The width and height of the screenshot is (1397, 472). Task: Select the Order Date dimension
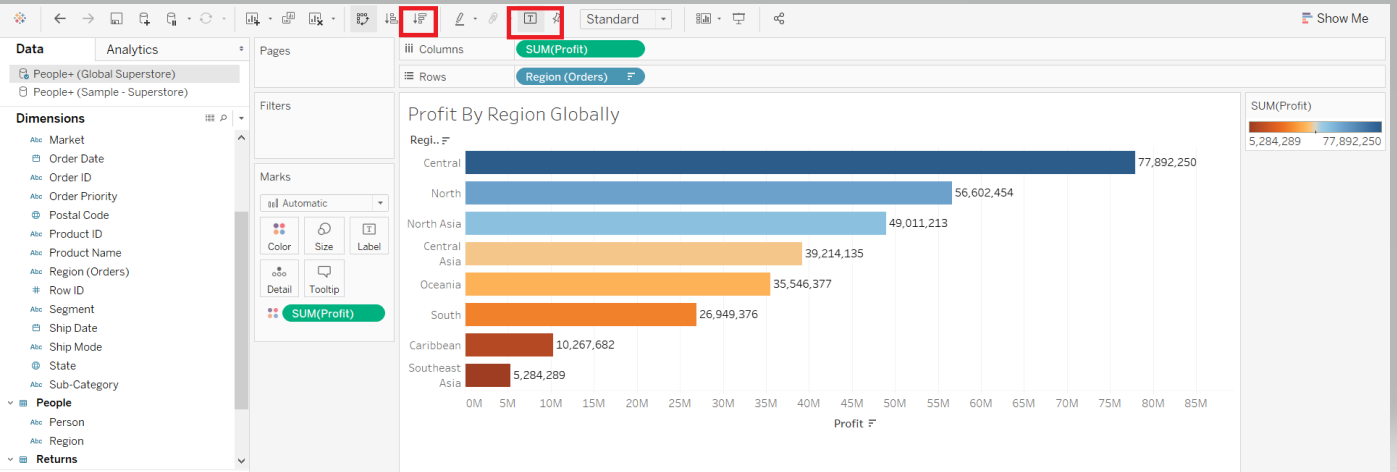point(76,159)
